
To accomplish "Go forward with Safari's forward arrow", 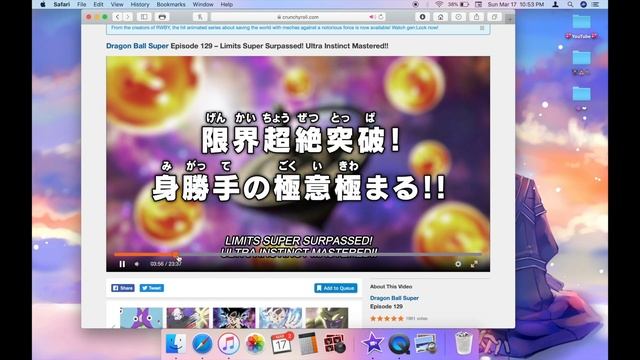I will [128, 17].
